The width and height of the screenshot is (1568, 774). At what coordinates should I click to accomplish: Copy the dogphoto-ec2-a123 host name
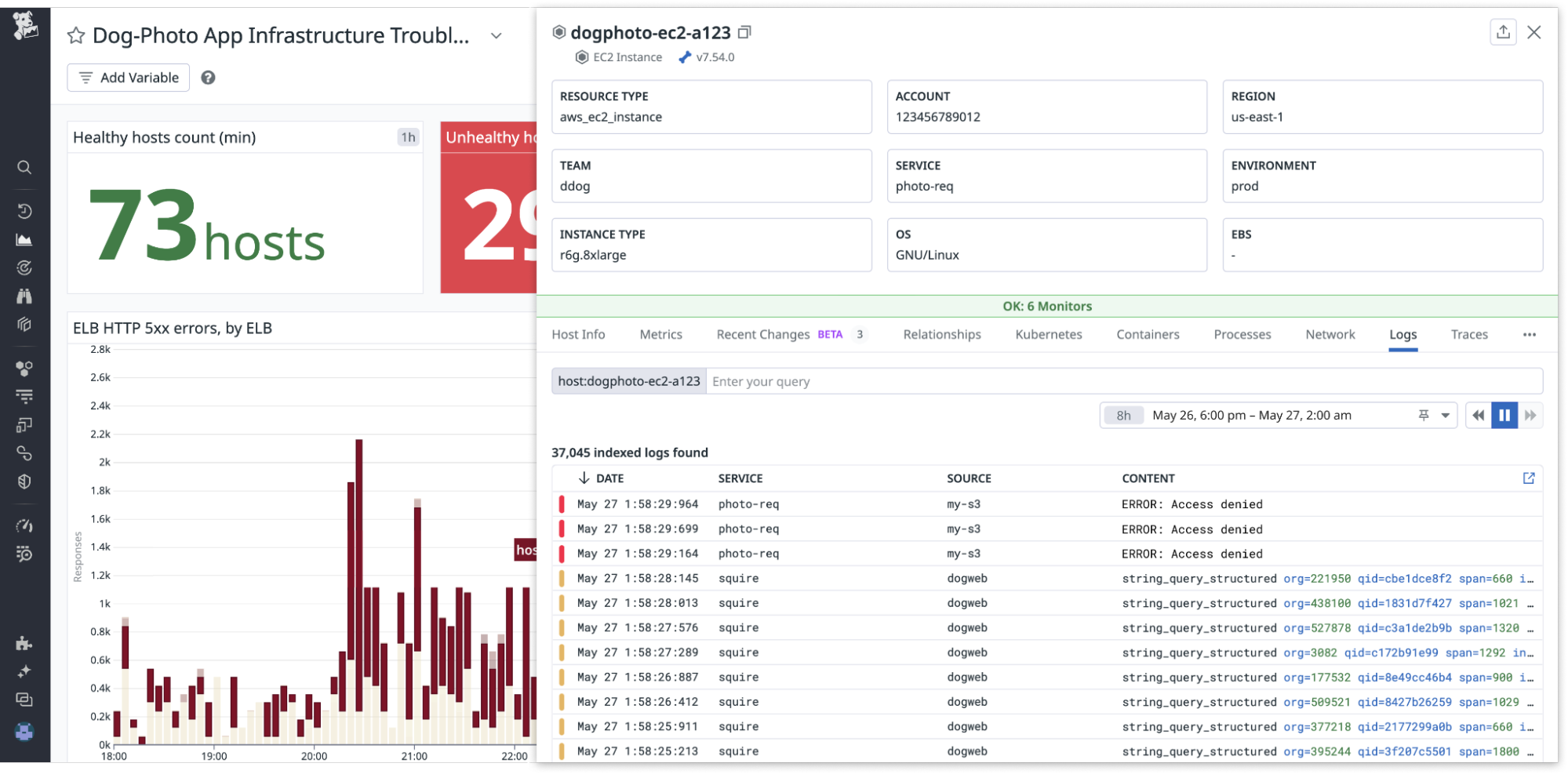click(x=744, y=32)
